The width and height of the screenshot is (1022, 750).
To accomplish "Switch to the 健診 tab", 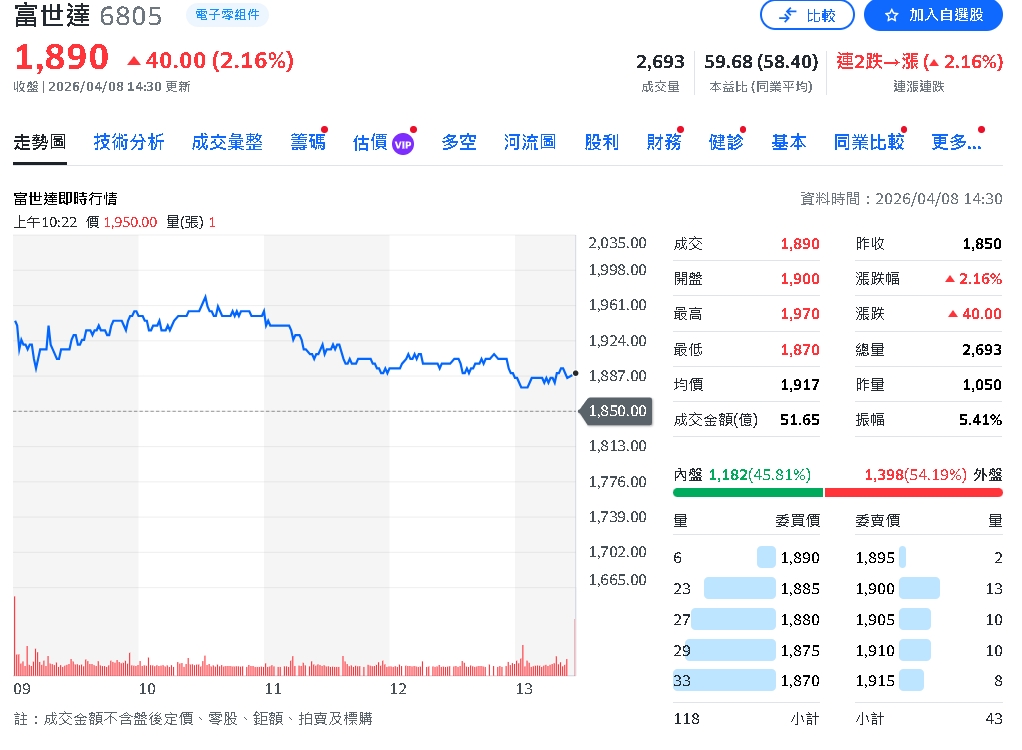I will pyautogui.click(x=725, y=143).
